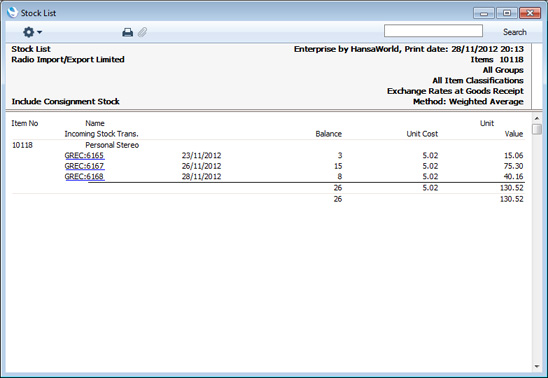Click Method: Weighted Average text

[468, 102]
